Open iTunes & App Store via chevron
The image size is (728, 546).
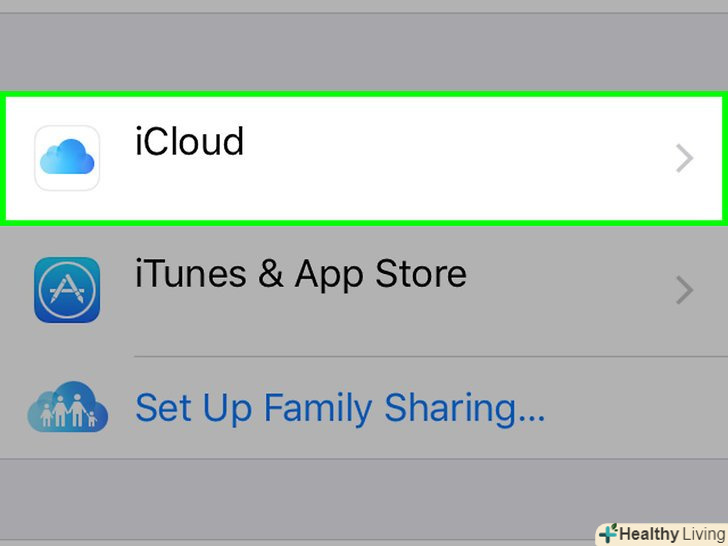tap(684, 290)
